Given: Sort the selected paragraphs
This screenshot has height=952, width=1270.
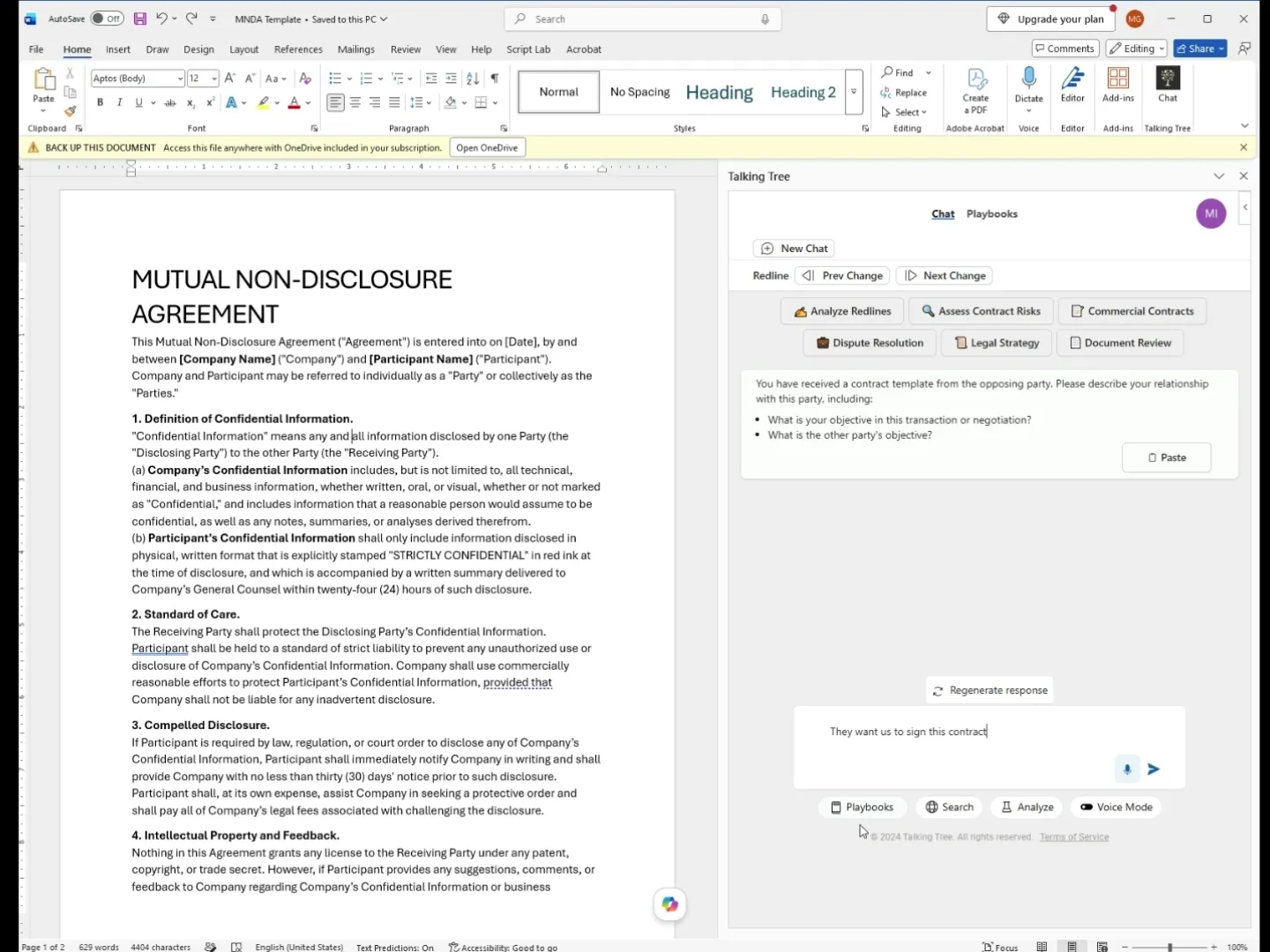Looking at the screenshot, I should 473,78.
